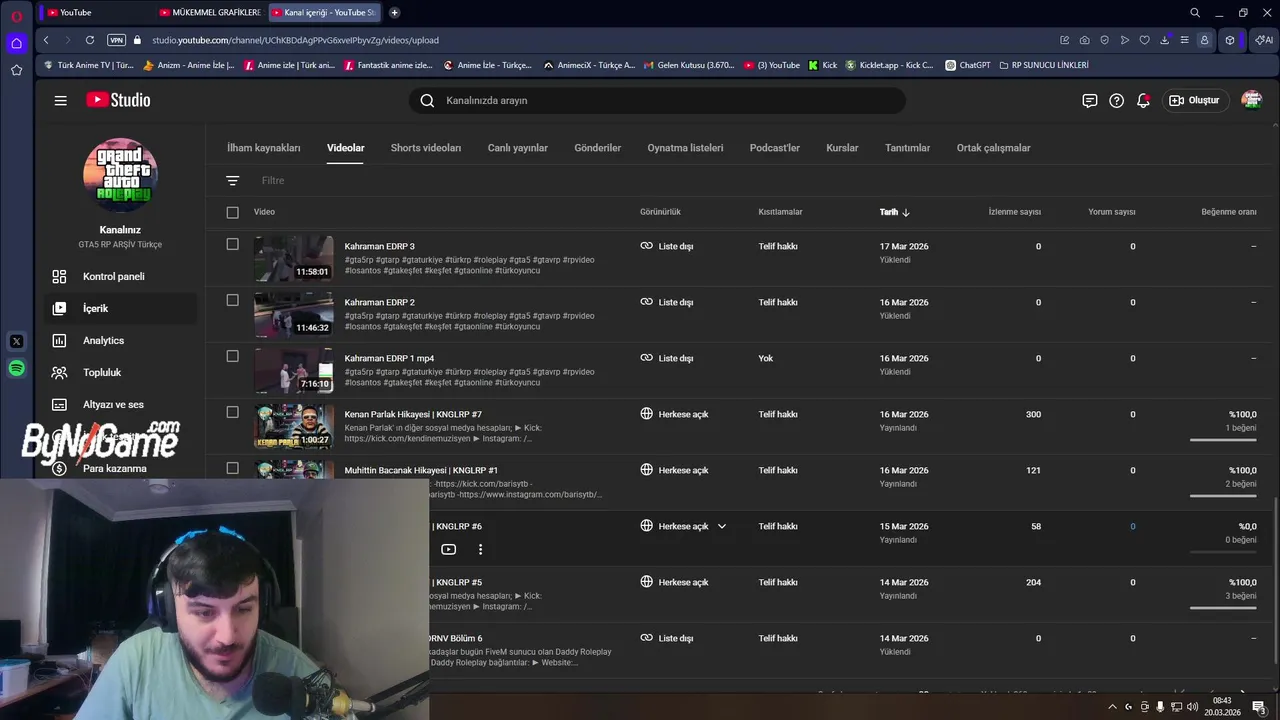Tick the select-all checkbox in table header
Image resolution: width=1280 pixels, height=720 pixels.
coord(233,212)
